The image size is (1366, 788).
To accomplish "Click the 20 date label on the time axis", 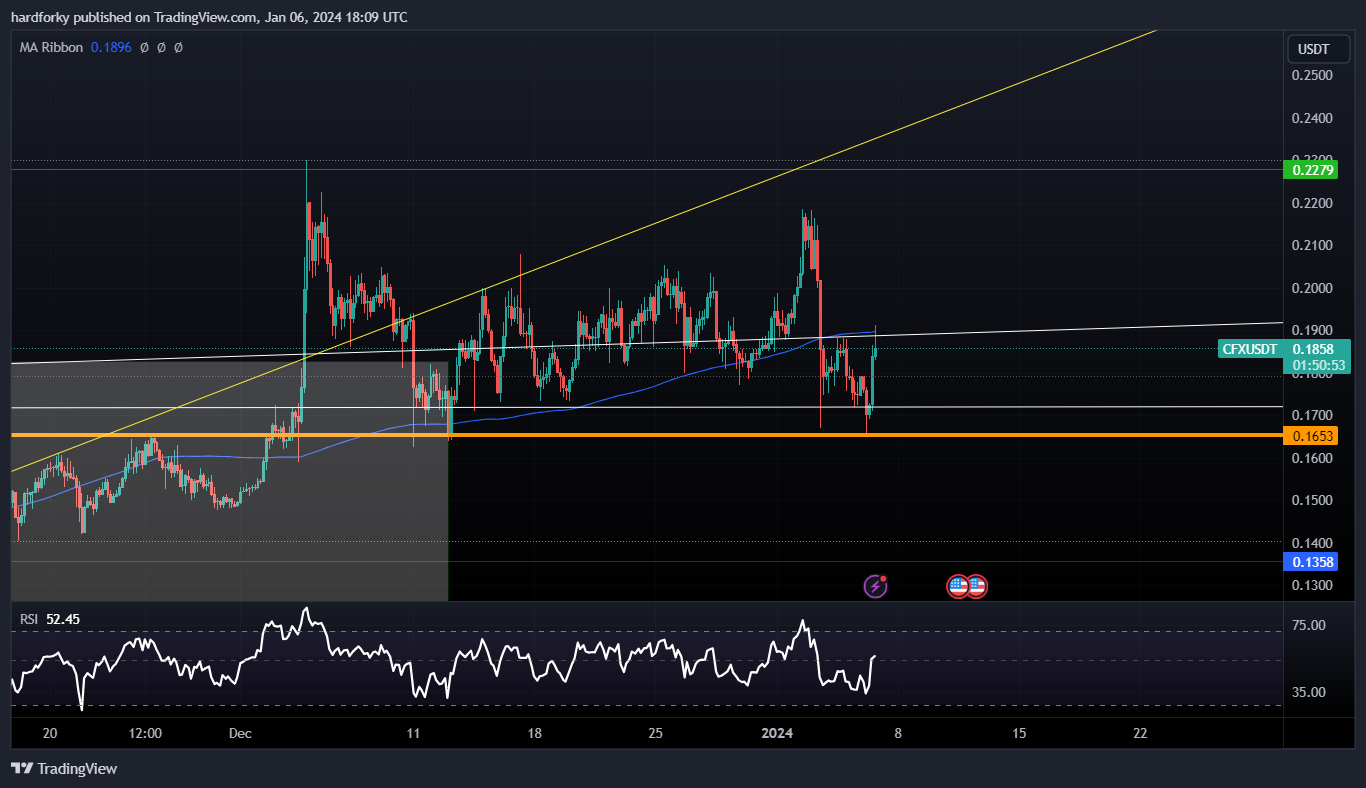I will (x=50, y=733).
